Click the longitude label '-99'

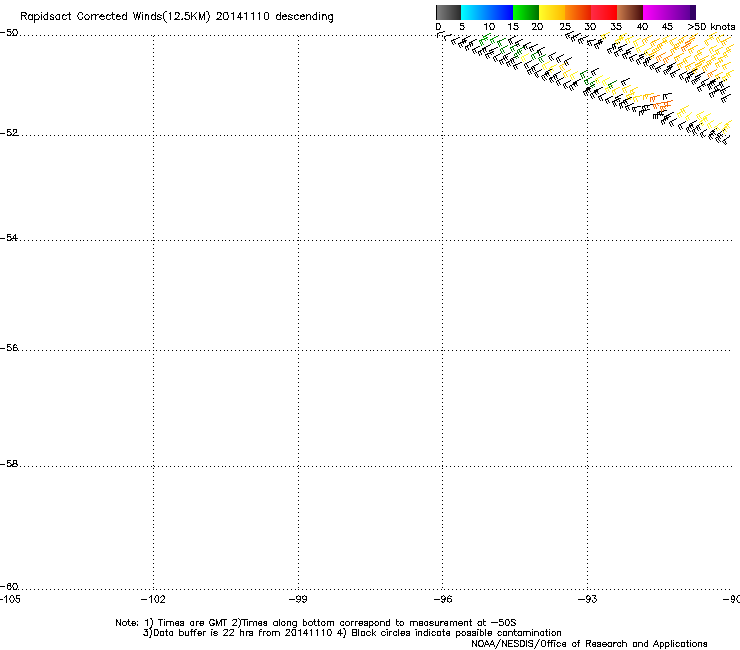pos(298,599)
